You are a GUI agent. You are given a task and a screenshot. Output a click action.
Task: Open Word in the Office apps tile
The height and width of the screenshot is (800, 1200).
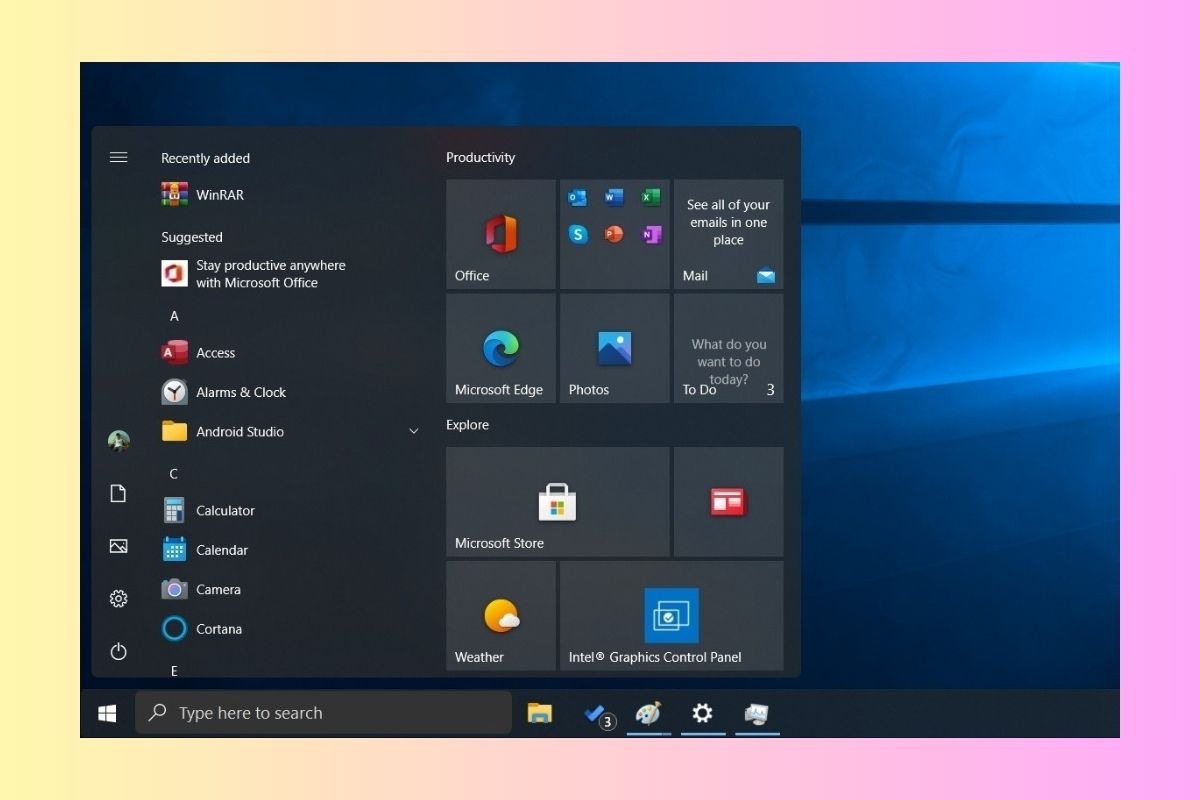[x=614, y=198]
